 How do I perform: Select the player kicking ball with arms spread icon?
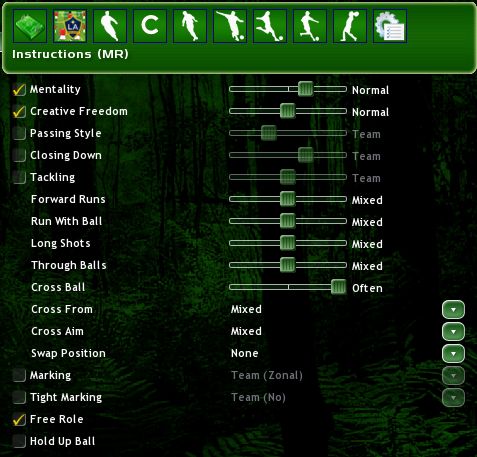pyautogui.click(x=230, y=26)
